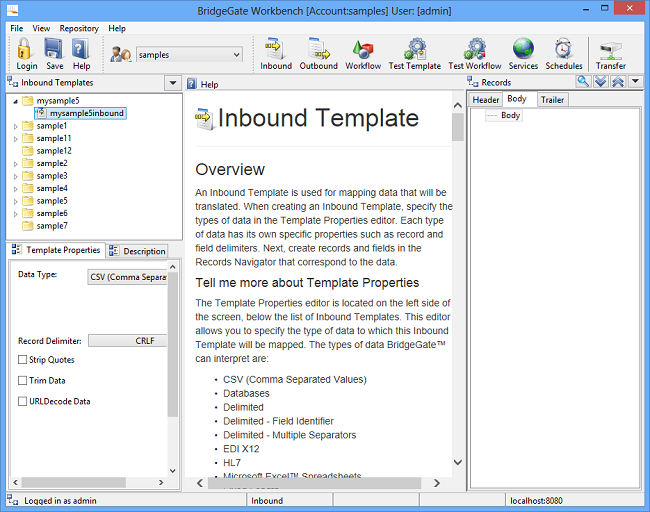This screenshot has height=512, width=650.
Task: Open the Data Type CSV combo box
Action: click(x=128, y=277)
